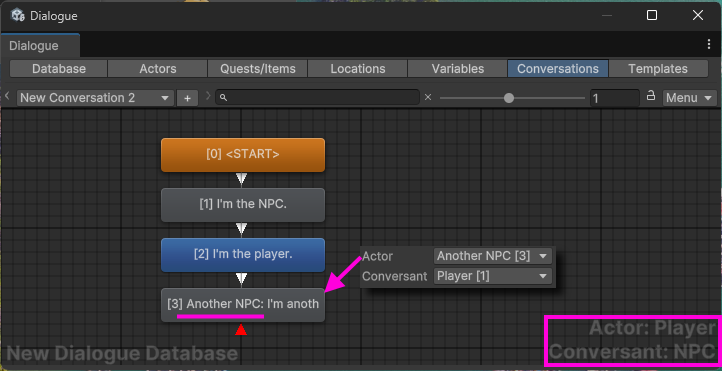Open the conversation selection dropdown
The height and width of the screenshot is (371, 722).
pos(95,98)
